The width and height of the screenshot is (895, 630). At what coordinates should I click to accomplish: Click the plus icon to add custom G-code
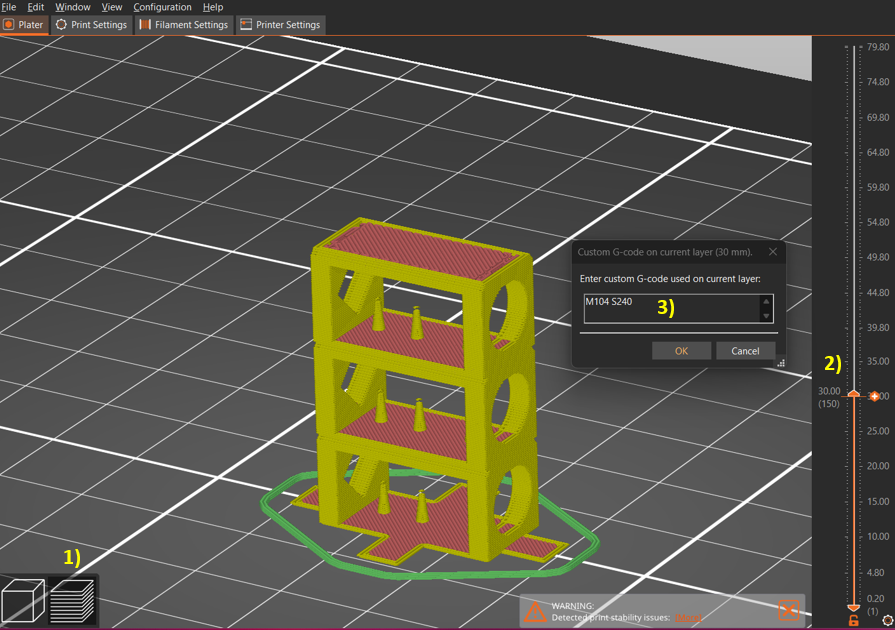(875, 397)
